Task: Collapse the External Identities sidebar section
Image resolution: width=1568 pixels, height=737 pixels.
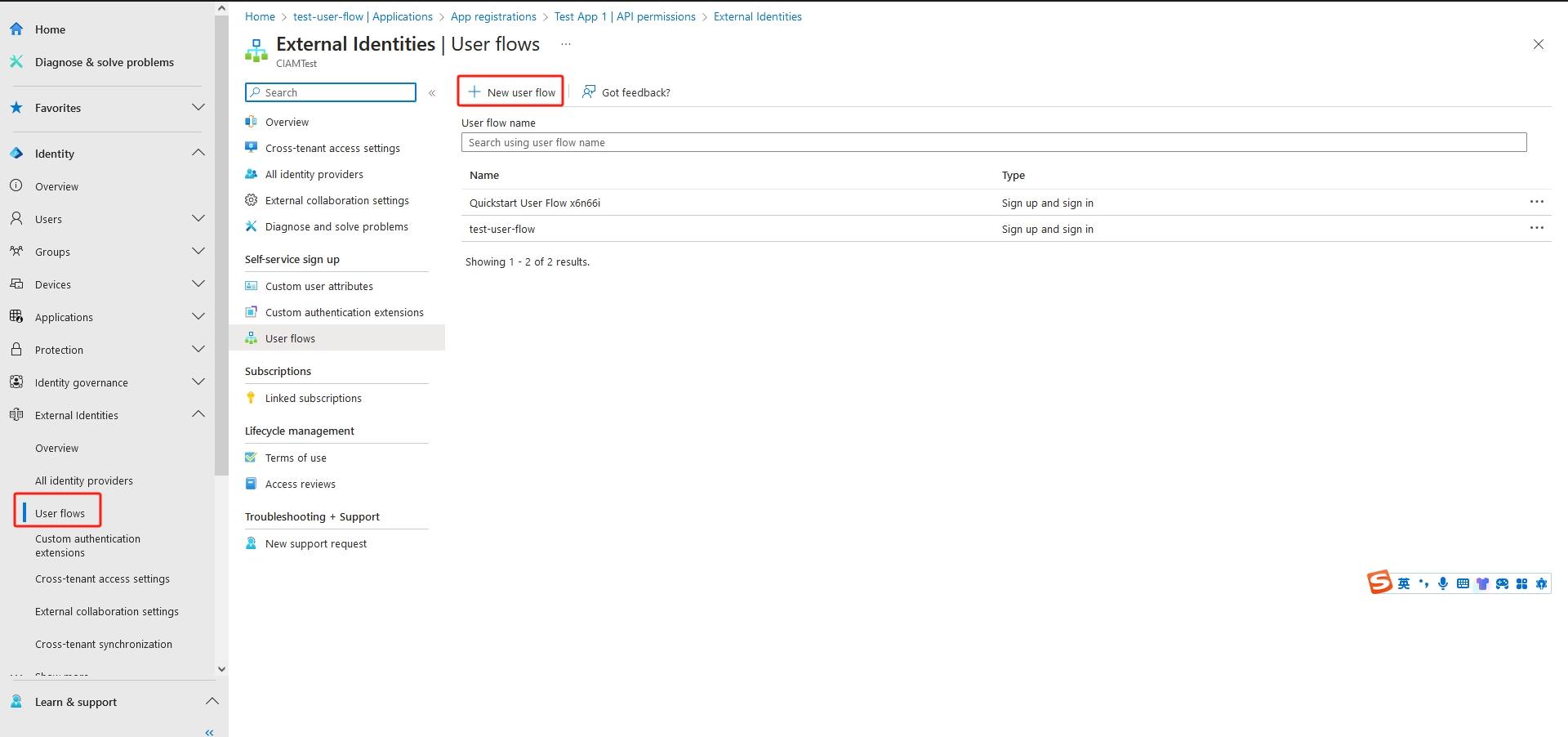Action: (x=198, y=414)
